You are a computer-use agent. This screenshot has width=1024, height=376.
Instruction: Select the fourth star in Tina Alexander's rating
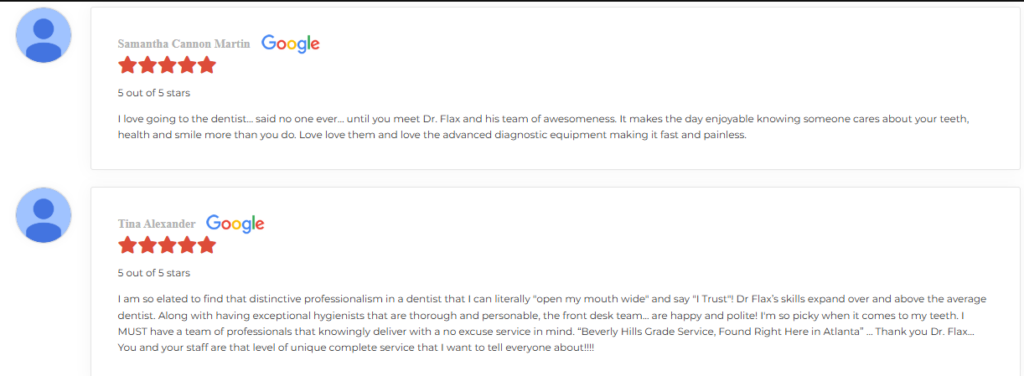(x=186, y=245)
